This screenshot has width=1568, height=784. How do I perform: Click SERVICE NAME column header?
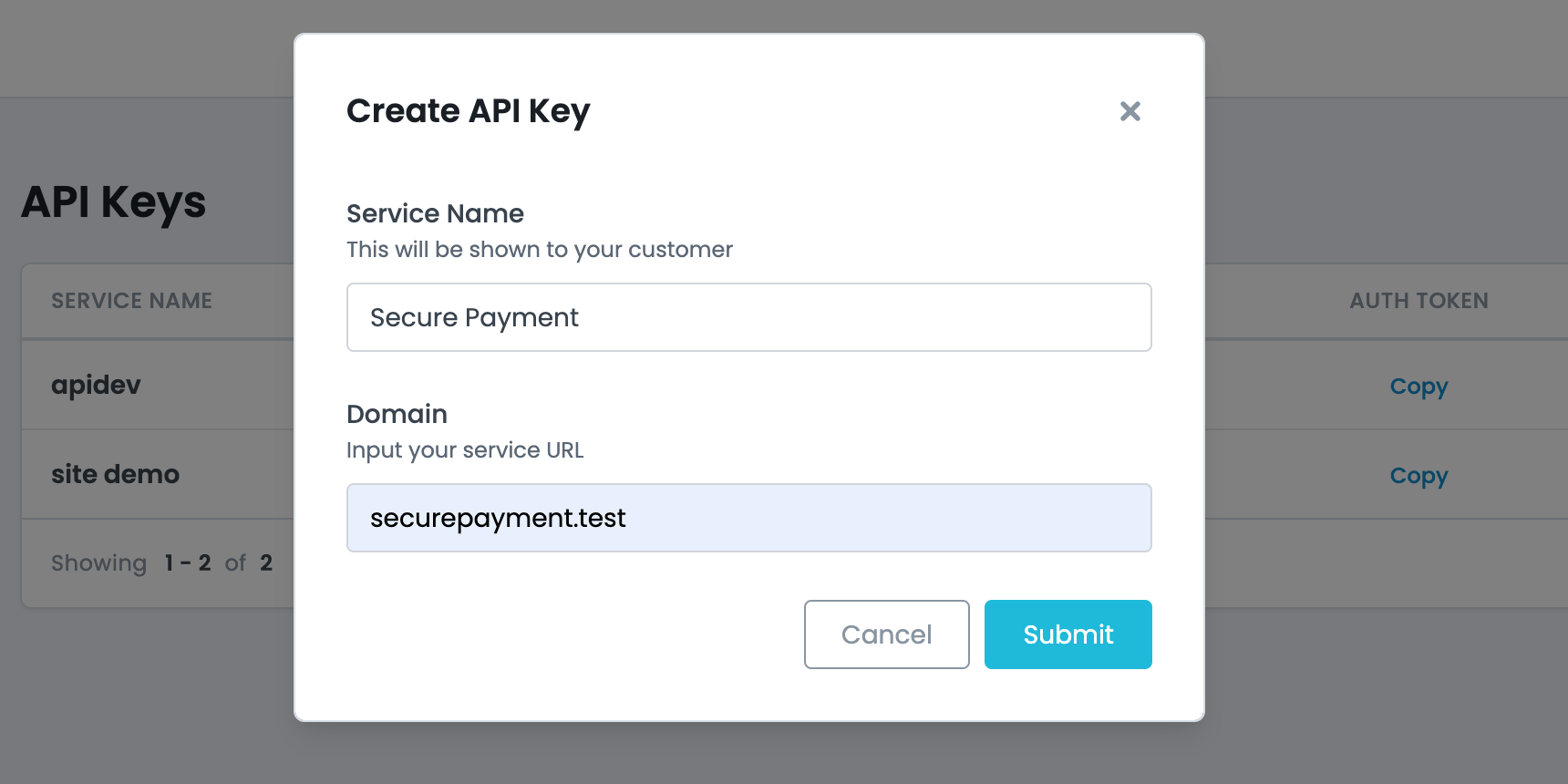click(x=131, y=301)
